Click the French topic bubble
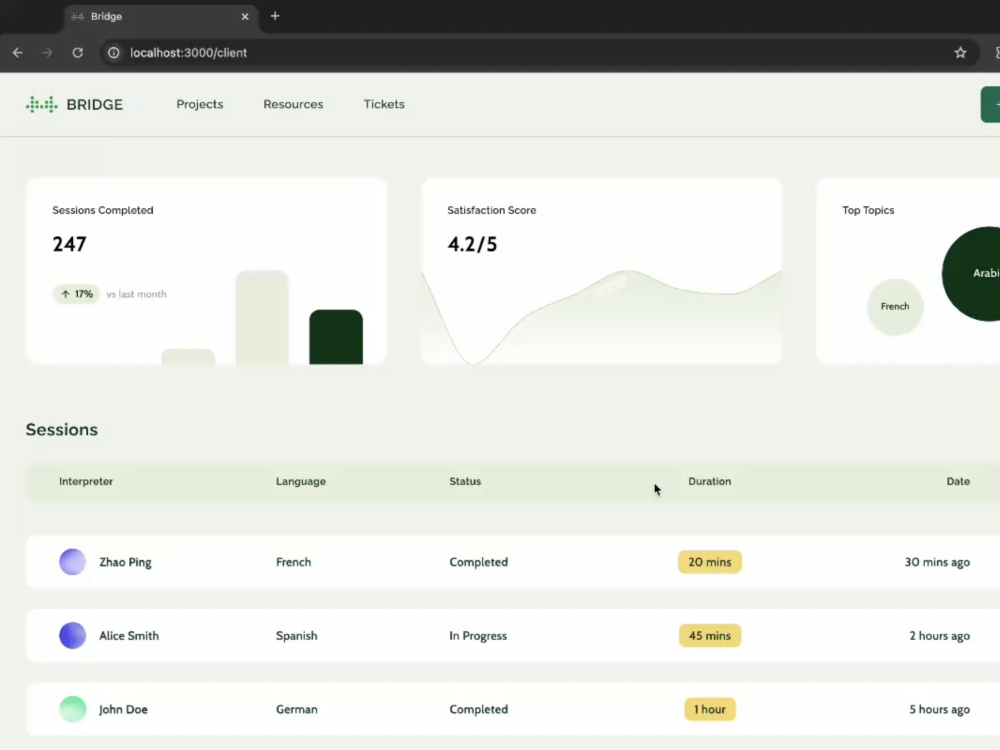This screenshot has width=1000, height=750. [895, 307]
